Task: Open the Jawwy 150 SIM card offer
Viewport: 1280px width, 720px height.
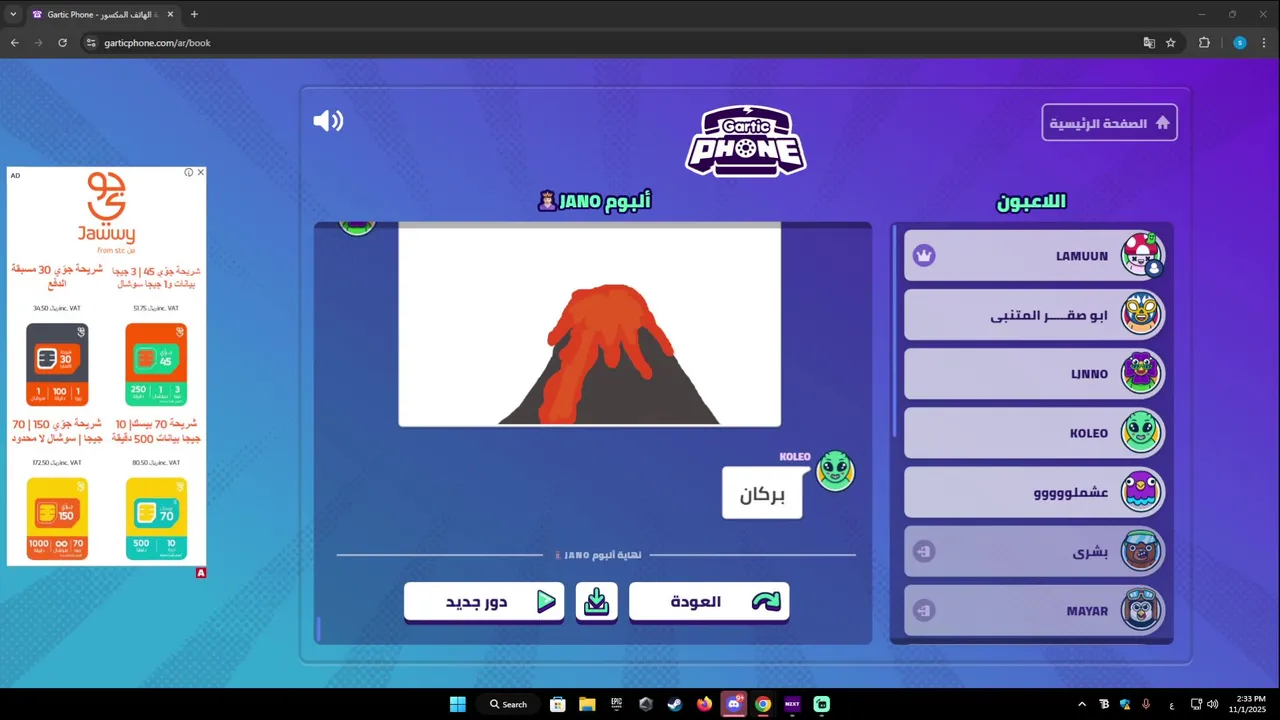Action: [x=57, y=519]
